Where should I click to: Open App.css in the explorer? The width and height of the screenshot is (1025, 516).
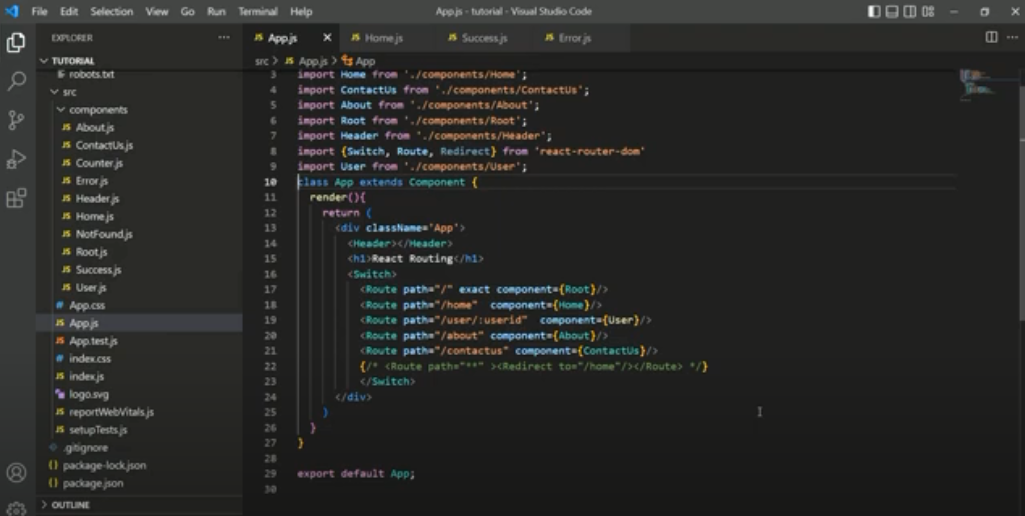coord(87,305)
